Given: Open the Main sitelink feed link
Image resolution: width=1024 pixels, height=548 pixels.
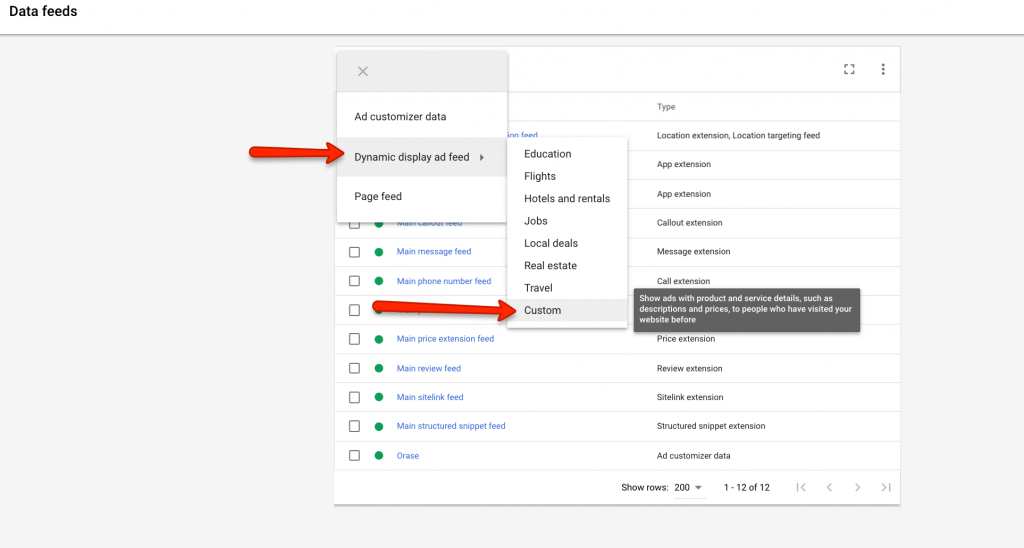Looking at the screenshot, I should point(430,397).
